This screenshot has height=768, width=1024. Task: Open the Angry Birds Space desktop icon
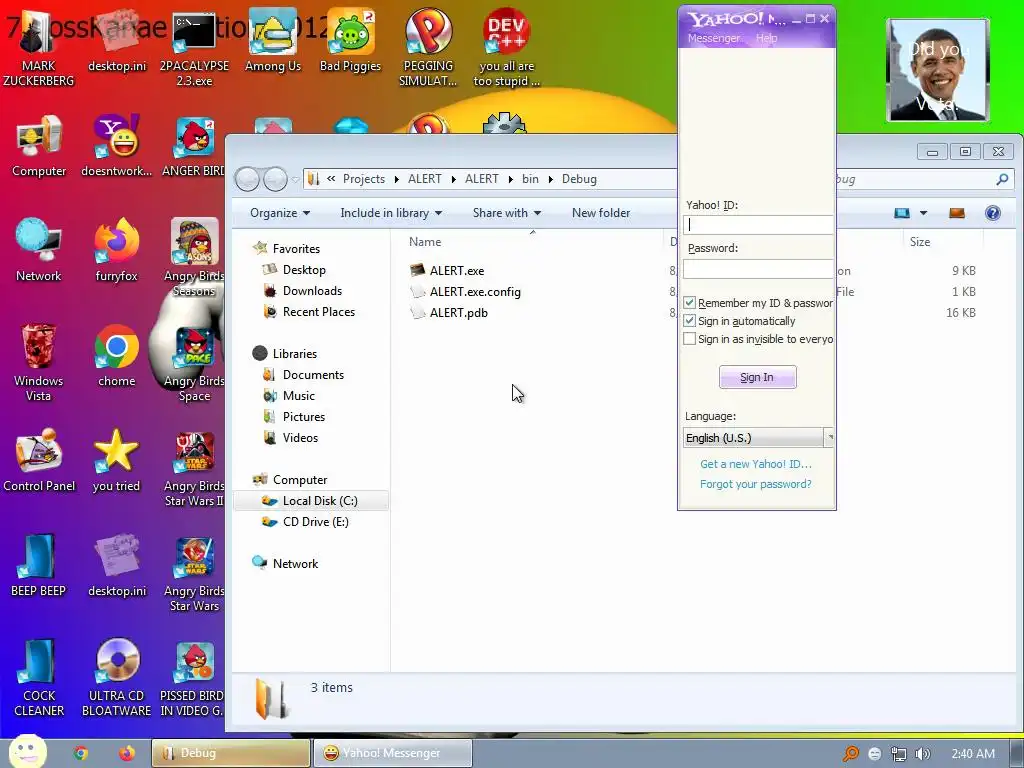coord(194,363)
